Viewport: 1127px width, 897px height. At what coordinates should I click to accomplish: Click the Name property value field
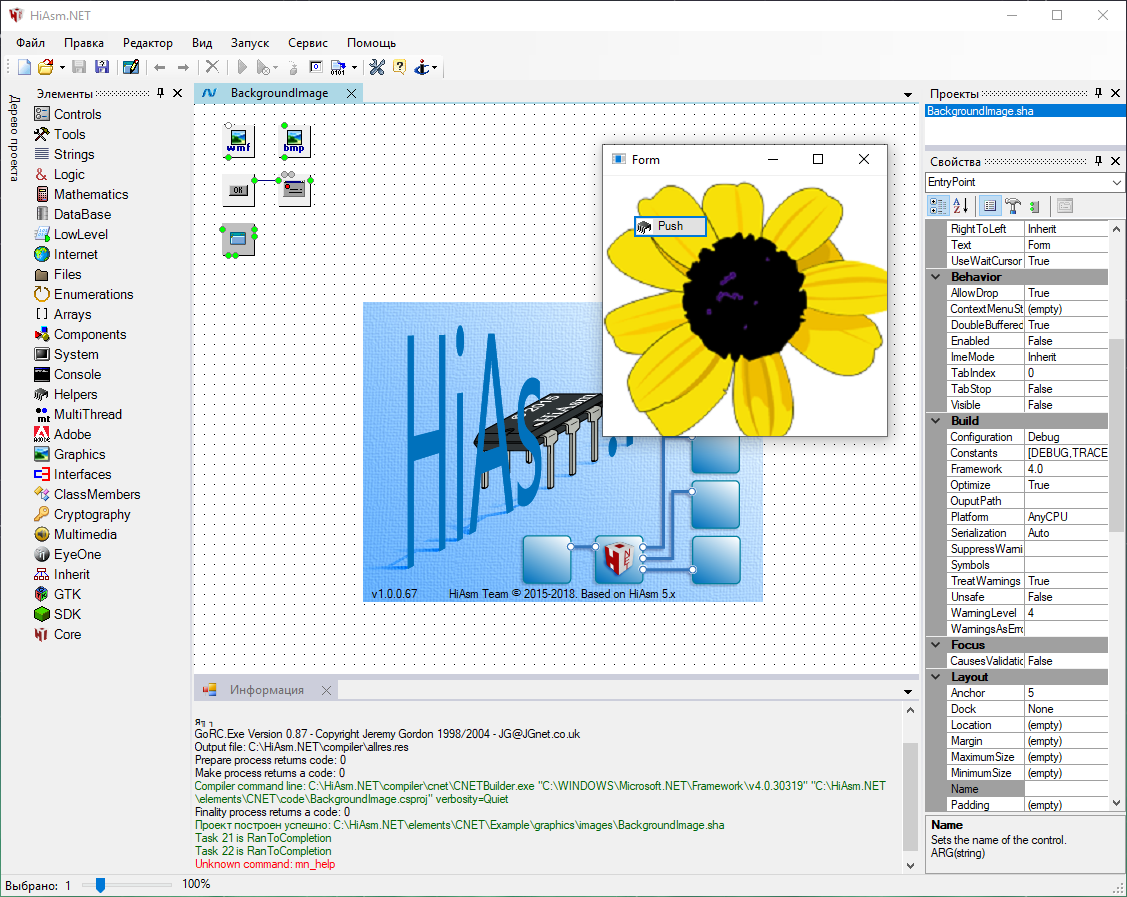(1066, 789)
